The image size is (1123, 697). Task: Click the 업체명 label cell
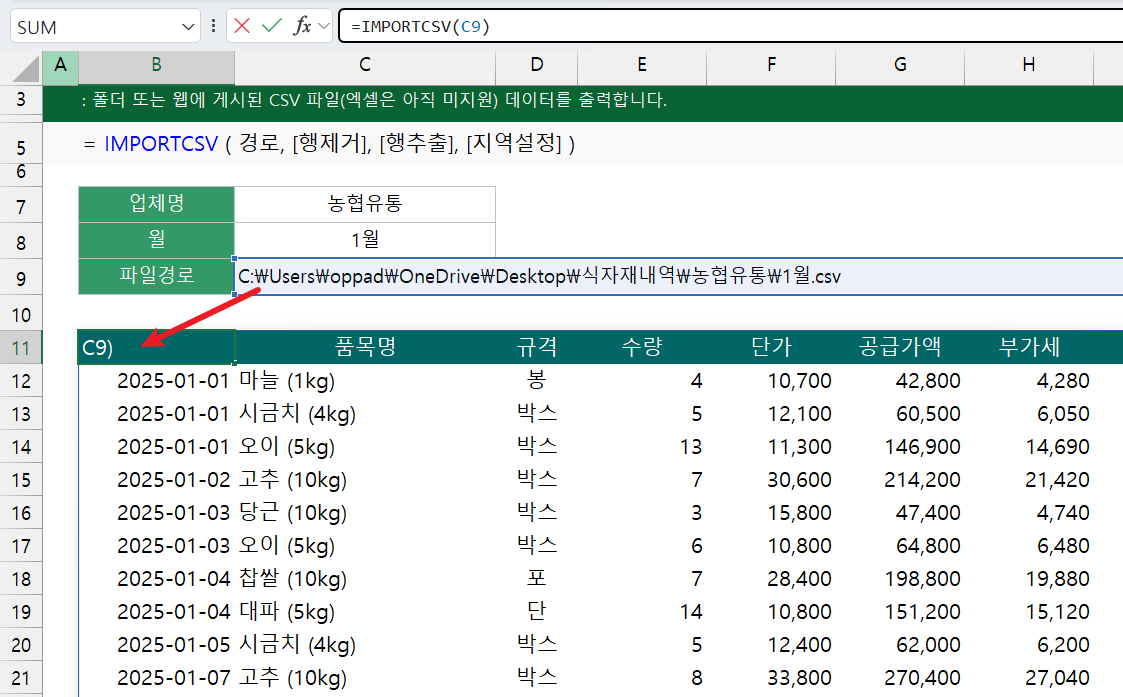click(156, 204)
